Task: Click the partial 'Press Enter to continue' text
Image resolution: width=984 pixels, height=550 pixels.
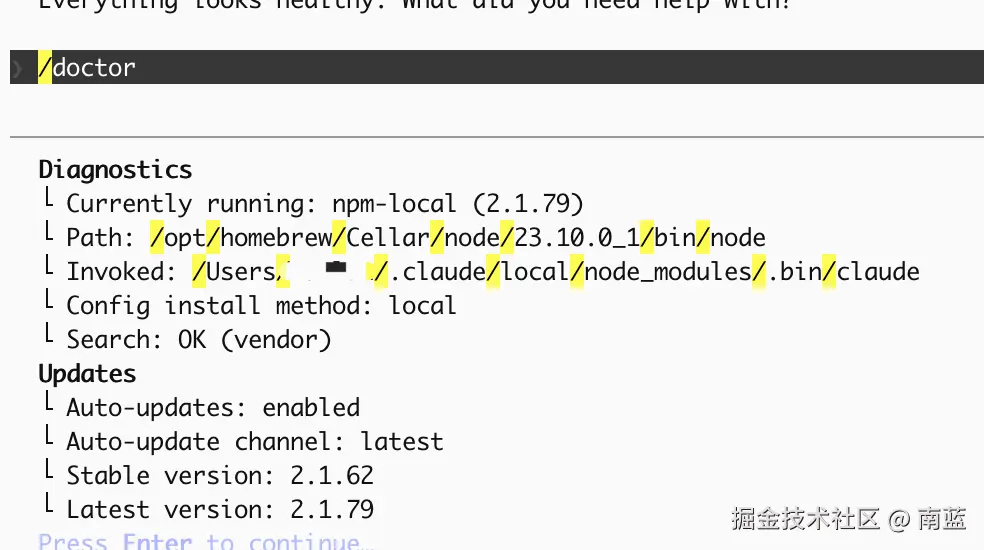Action: click(206, 541)
